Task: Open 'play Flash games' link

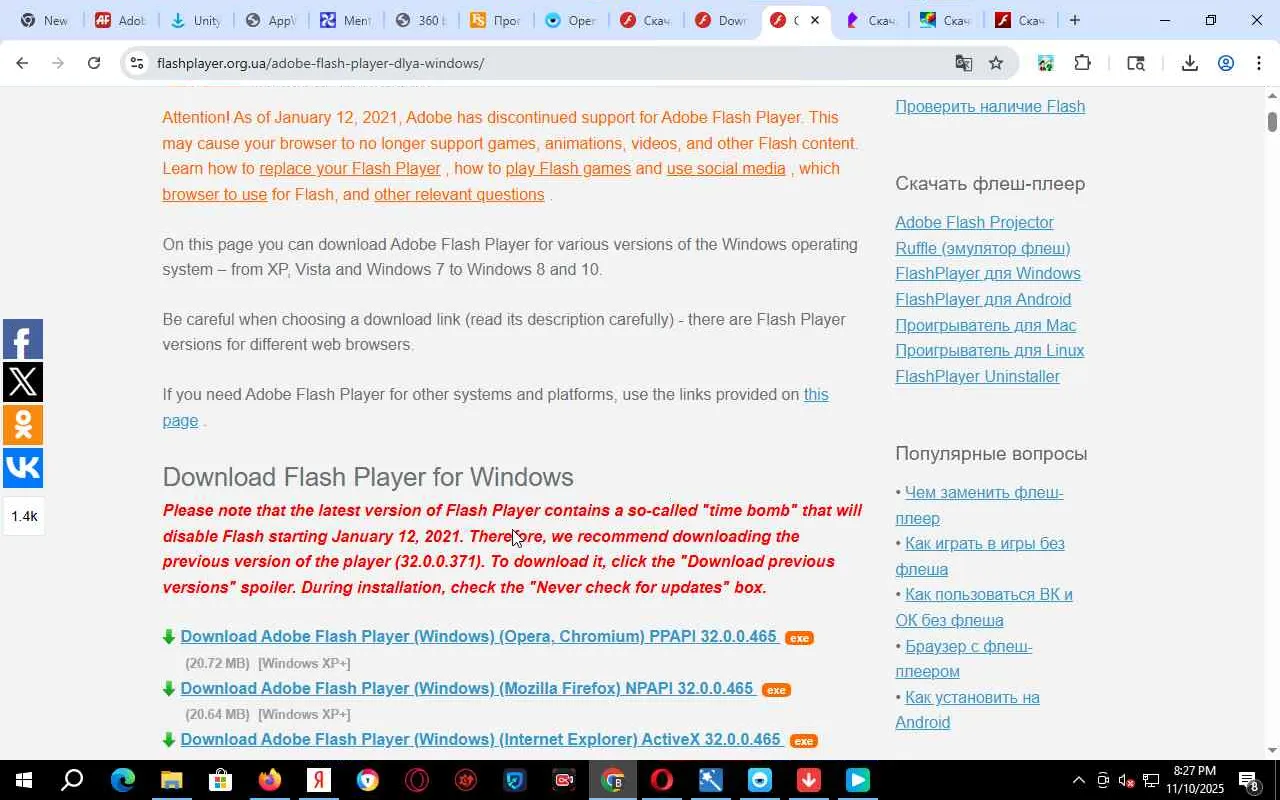Action: (x=568, y=169)
